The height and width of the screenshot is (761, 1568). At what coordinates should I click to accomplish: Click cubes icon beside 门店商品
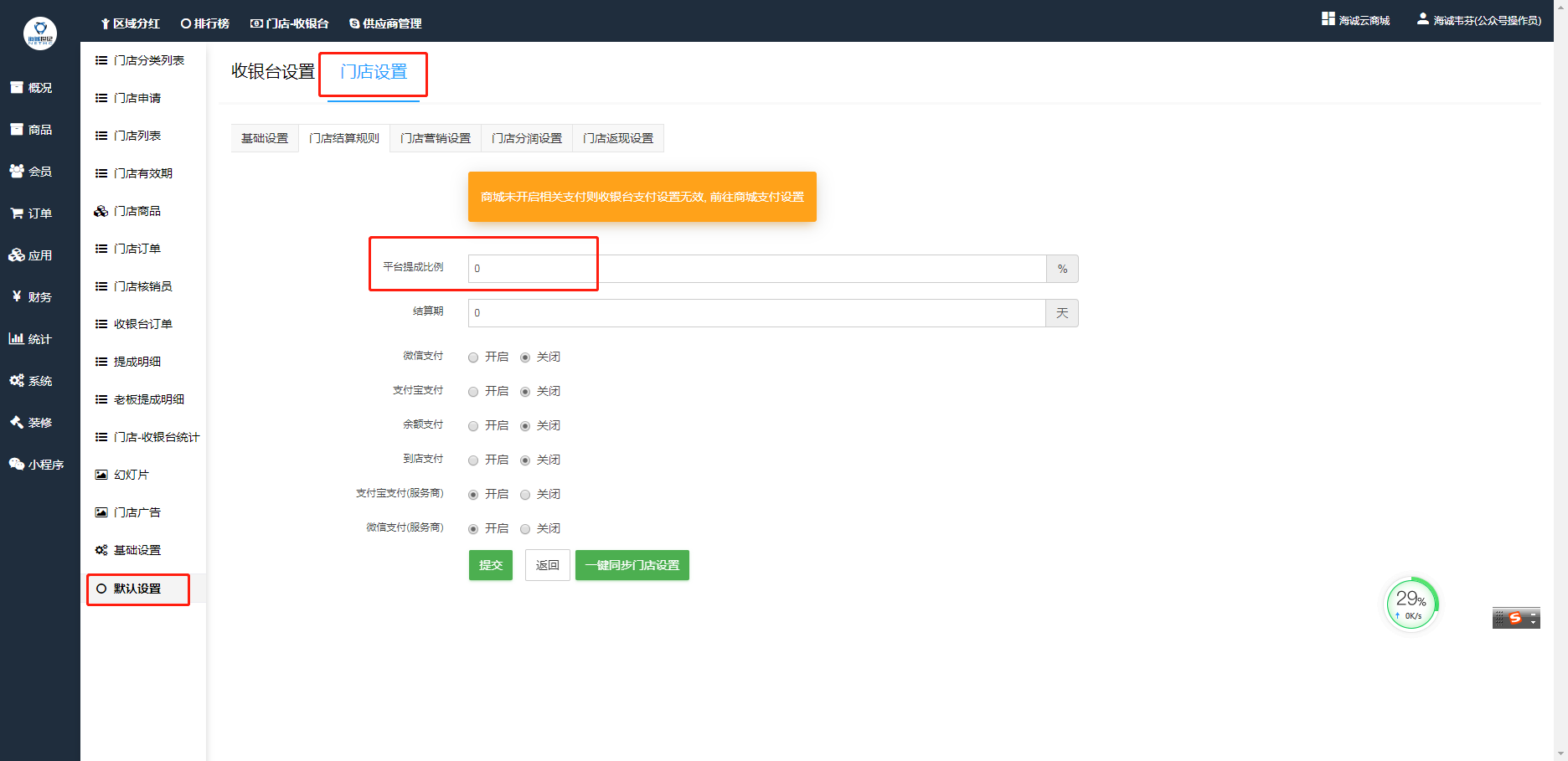(101, 211)
